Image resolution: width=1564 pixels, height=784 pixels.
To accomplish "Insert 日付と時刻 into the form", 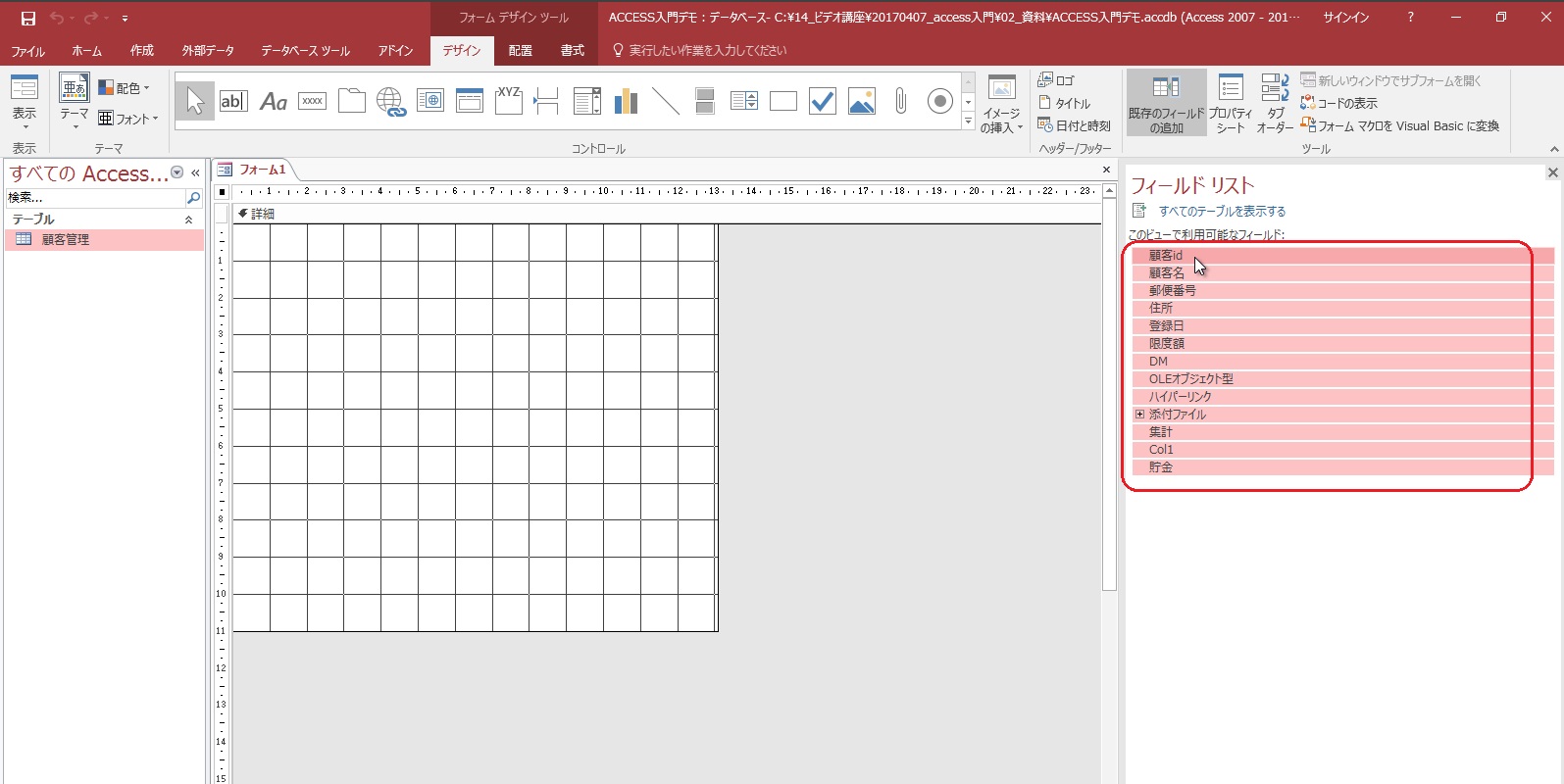I will tap(1074, 125).
